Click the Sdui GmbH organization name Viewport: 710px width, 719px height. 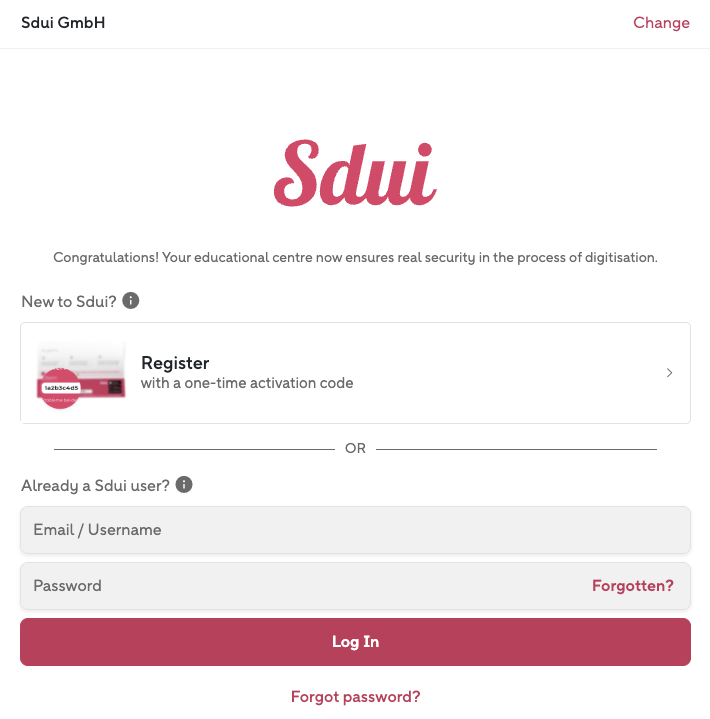[63, 23]
